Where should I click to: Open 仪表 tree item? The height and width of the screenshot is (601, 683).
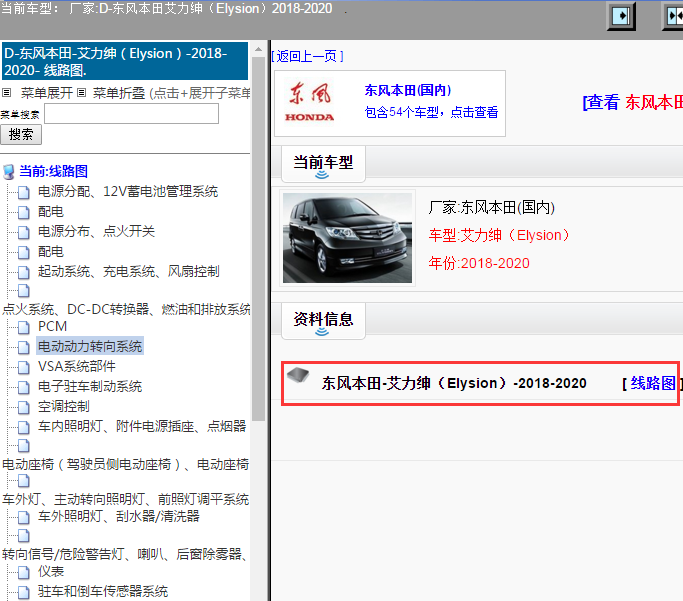click(51, 571)
